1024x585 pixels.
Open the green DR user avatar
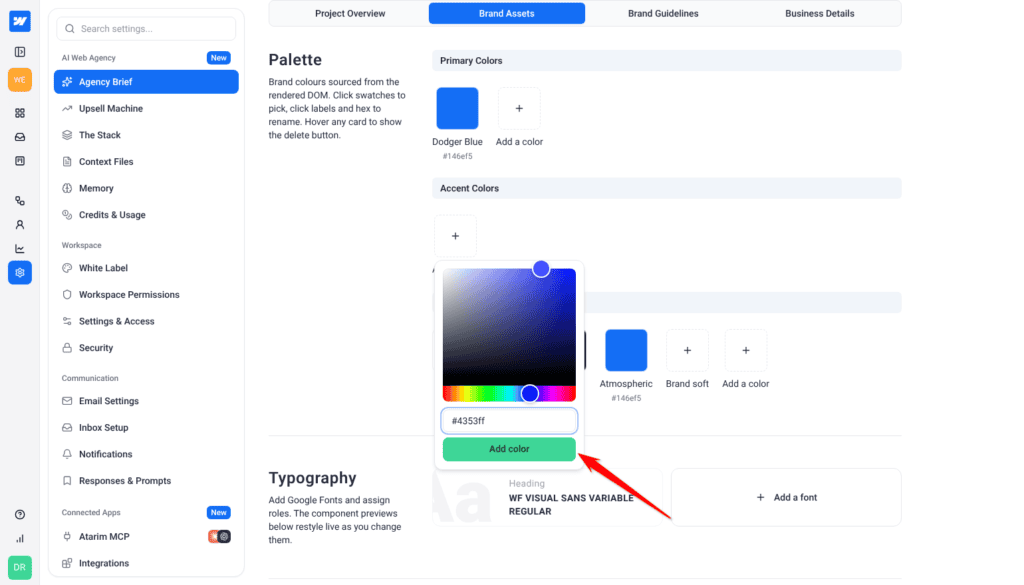pyautogui.click(x=20, y=567)
